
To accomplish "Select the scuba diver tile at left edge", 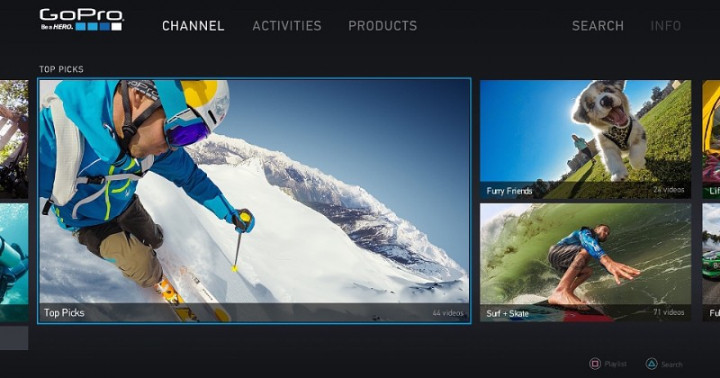I will (14, 262).
